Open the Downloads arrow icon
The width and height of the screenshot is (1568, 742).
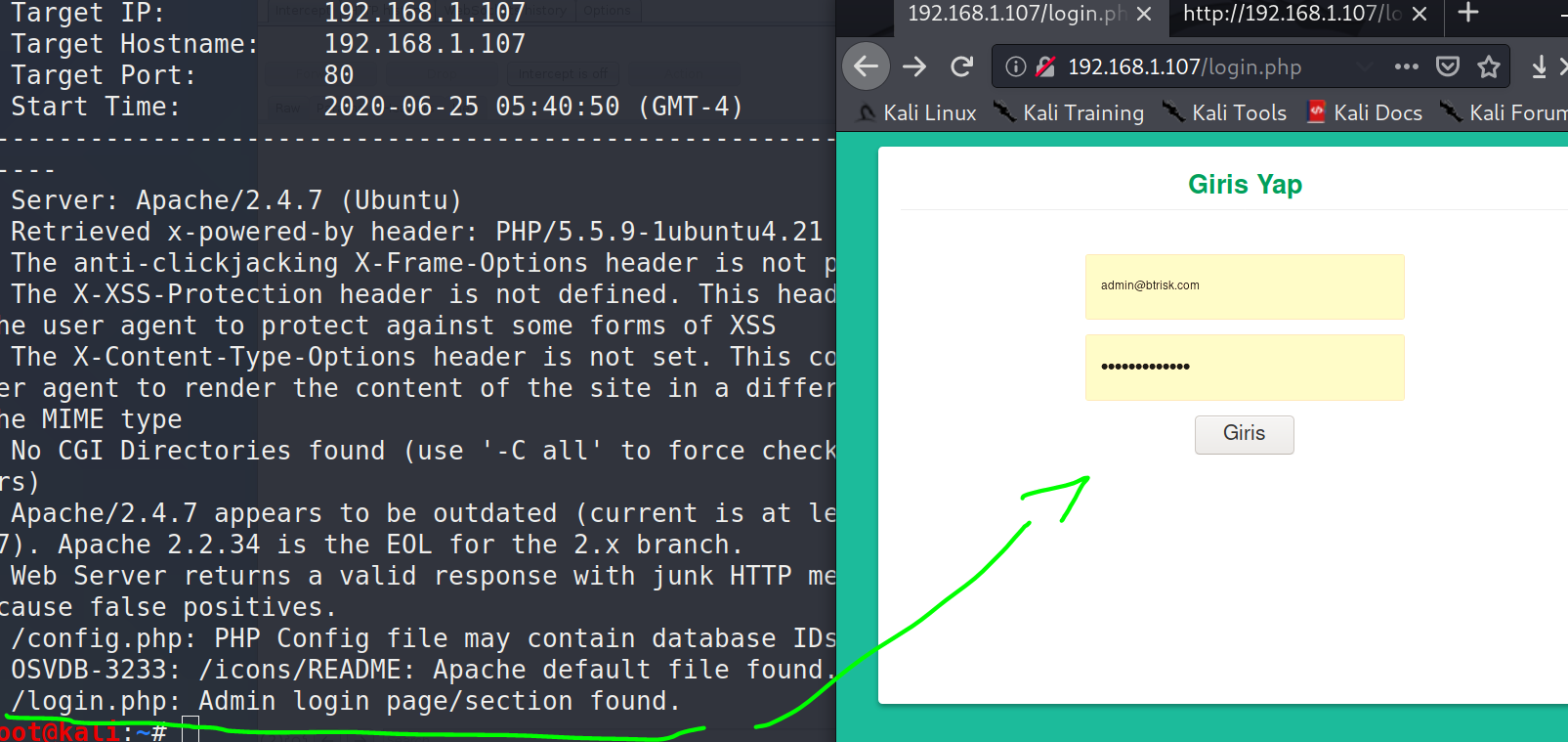tap(1539, 66)
